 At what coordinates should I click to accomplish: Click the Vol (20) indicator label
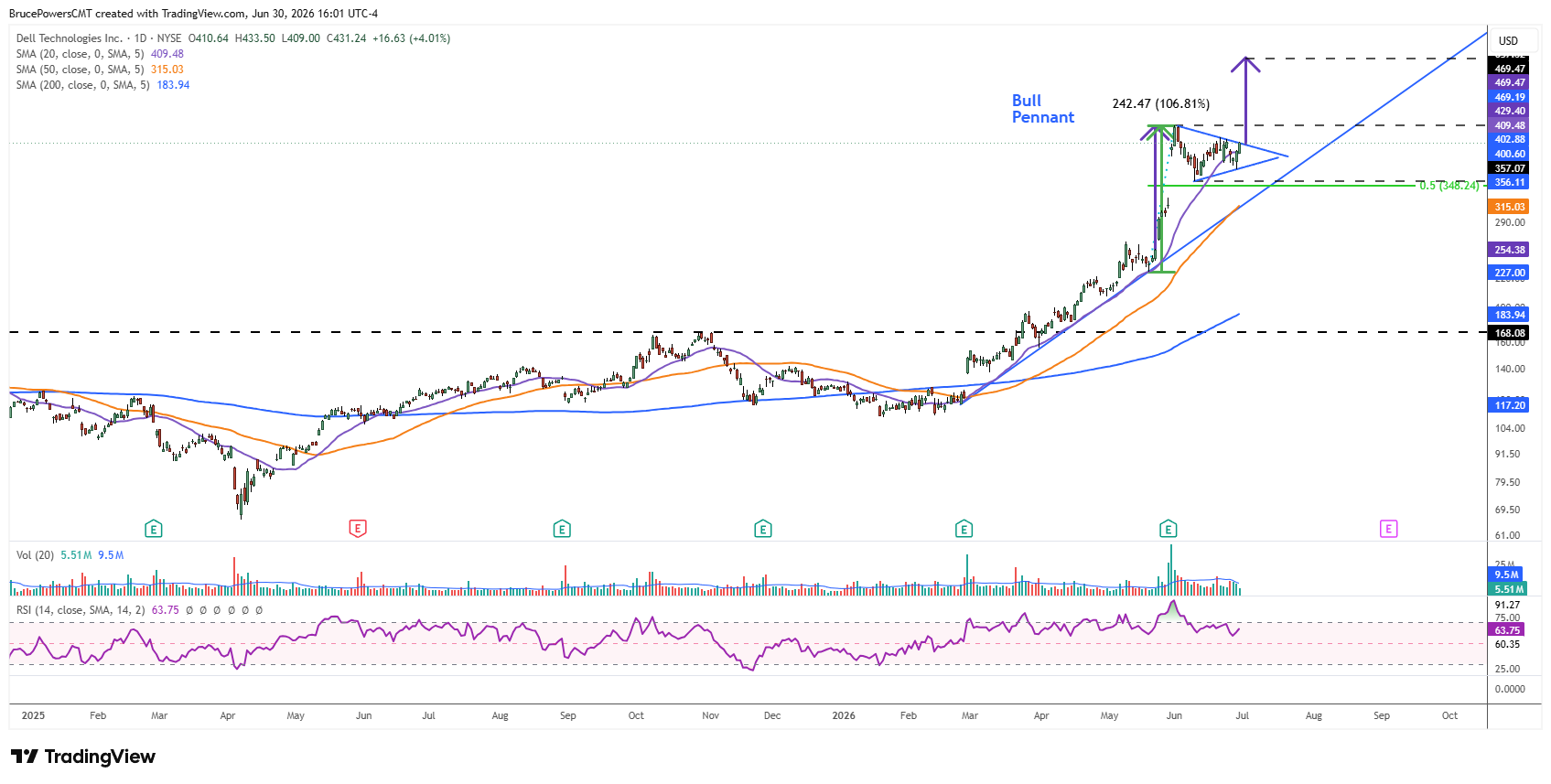[x=35, y=555]
